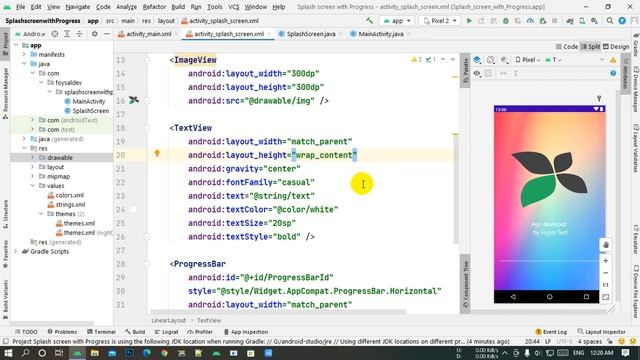The image size is (640, 360).
Task: Open the Logcat tool window
Action: pos(166,332)
